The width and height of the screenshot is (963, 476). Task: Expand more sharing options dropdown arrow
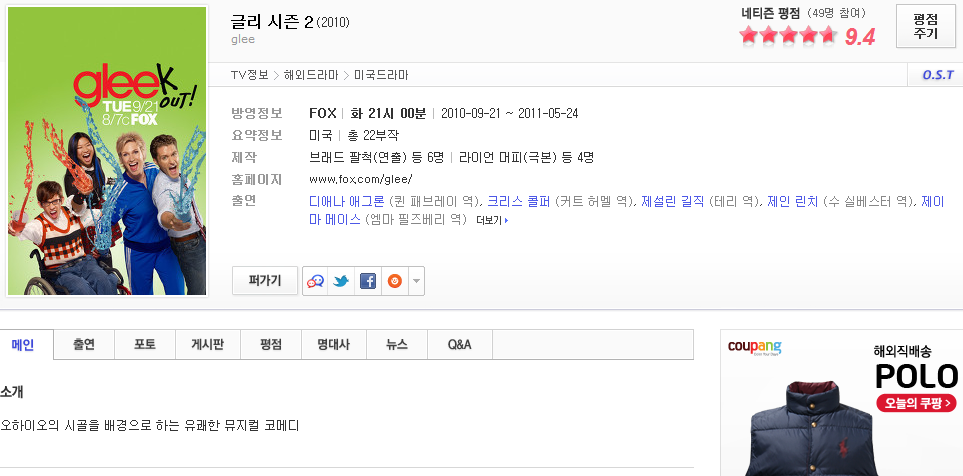click(x=416, y=281)
